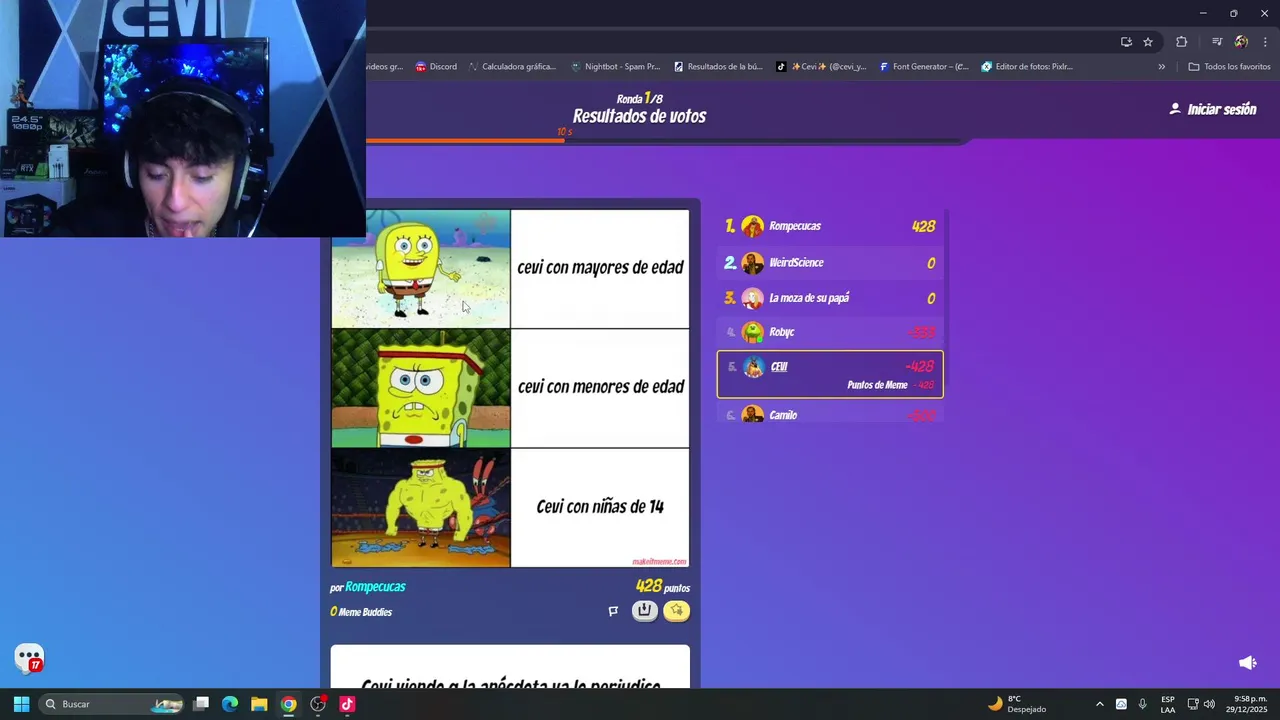Select highlighted CEVI row in the leaderboard
1280x720 pixels.
click(x=830, y=374)
